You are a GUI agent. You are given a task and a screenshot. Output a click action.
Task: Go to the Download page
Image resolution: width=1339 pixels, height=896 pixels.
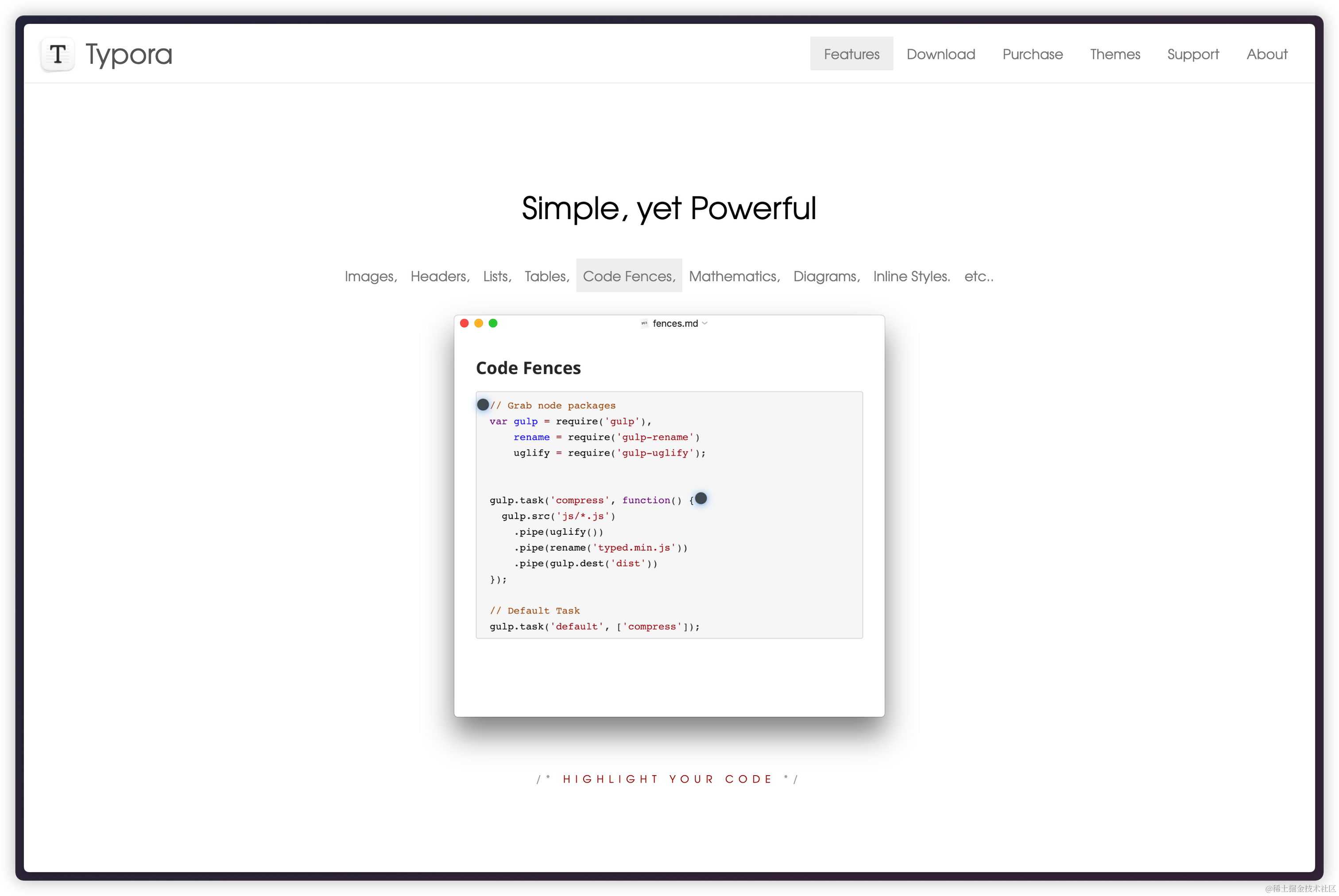[940, 54]
